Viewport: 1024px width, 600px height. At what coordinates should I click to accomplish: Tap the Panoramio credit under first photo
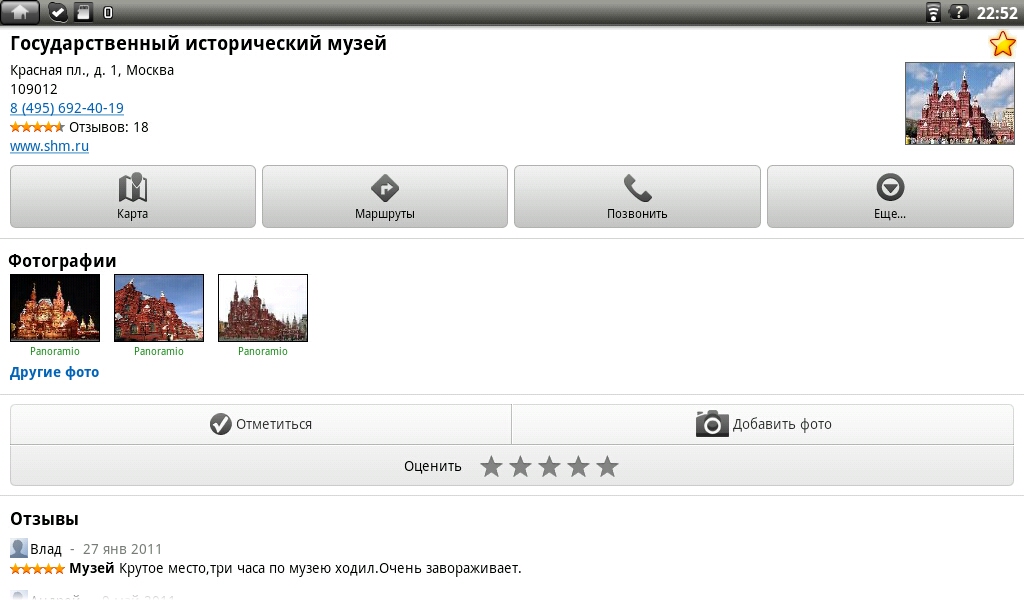(55, 351)
